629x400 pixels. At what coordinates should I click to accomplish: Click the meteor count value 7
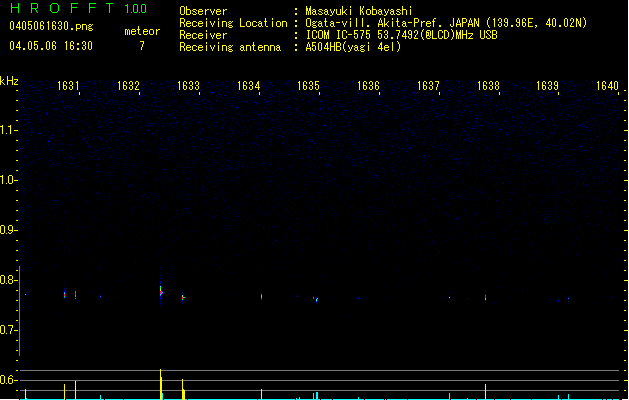click(x=142, y=46)
